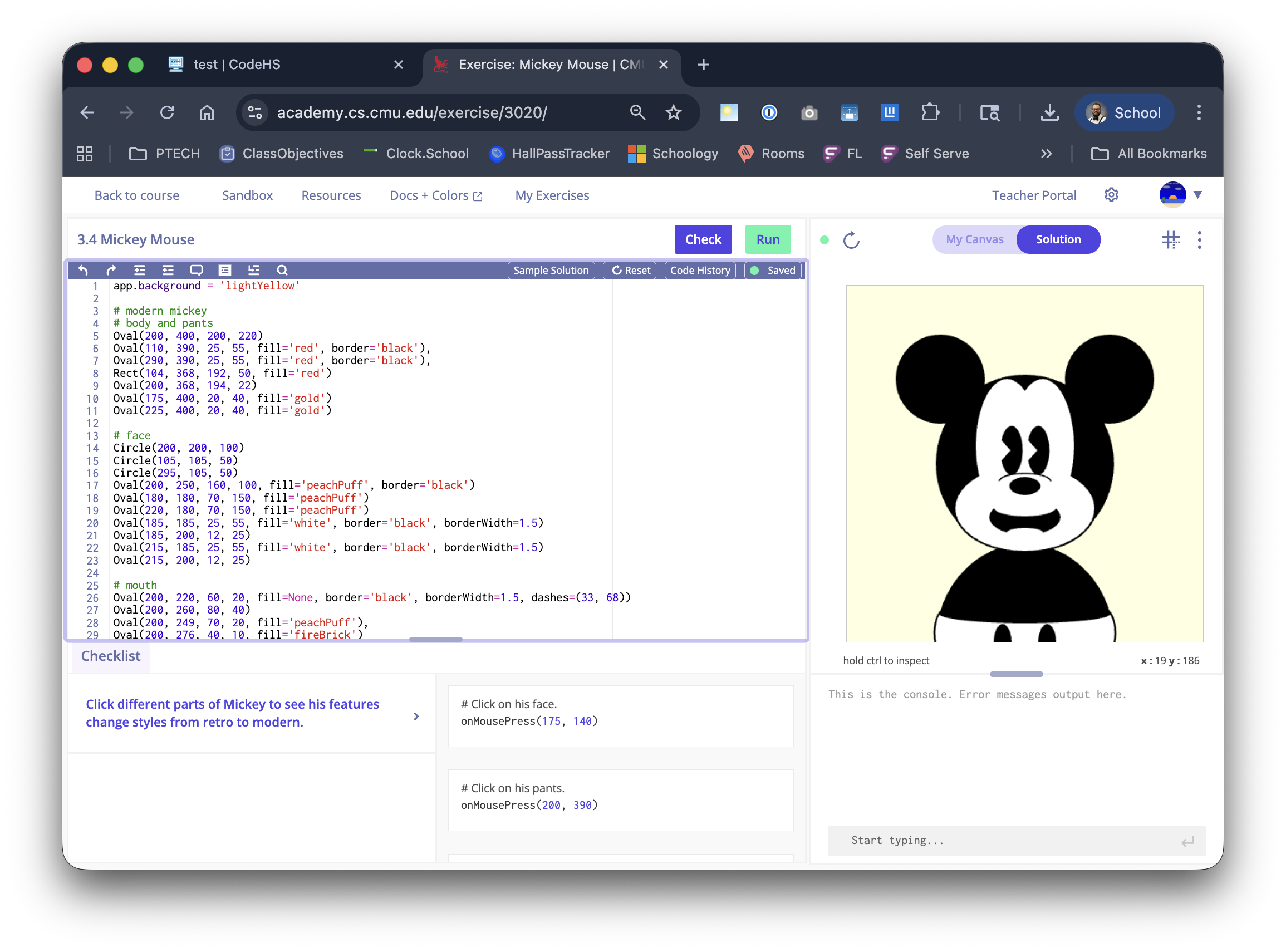Toggle comment on the selected code
Viewport: 1286px width, 952px height.
click(197, 269)
